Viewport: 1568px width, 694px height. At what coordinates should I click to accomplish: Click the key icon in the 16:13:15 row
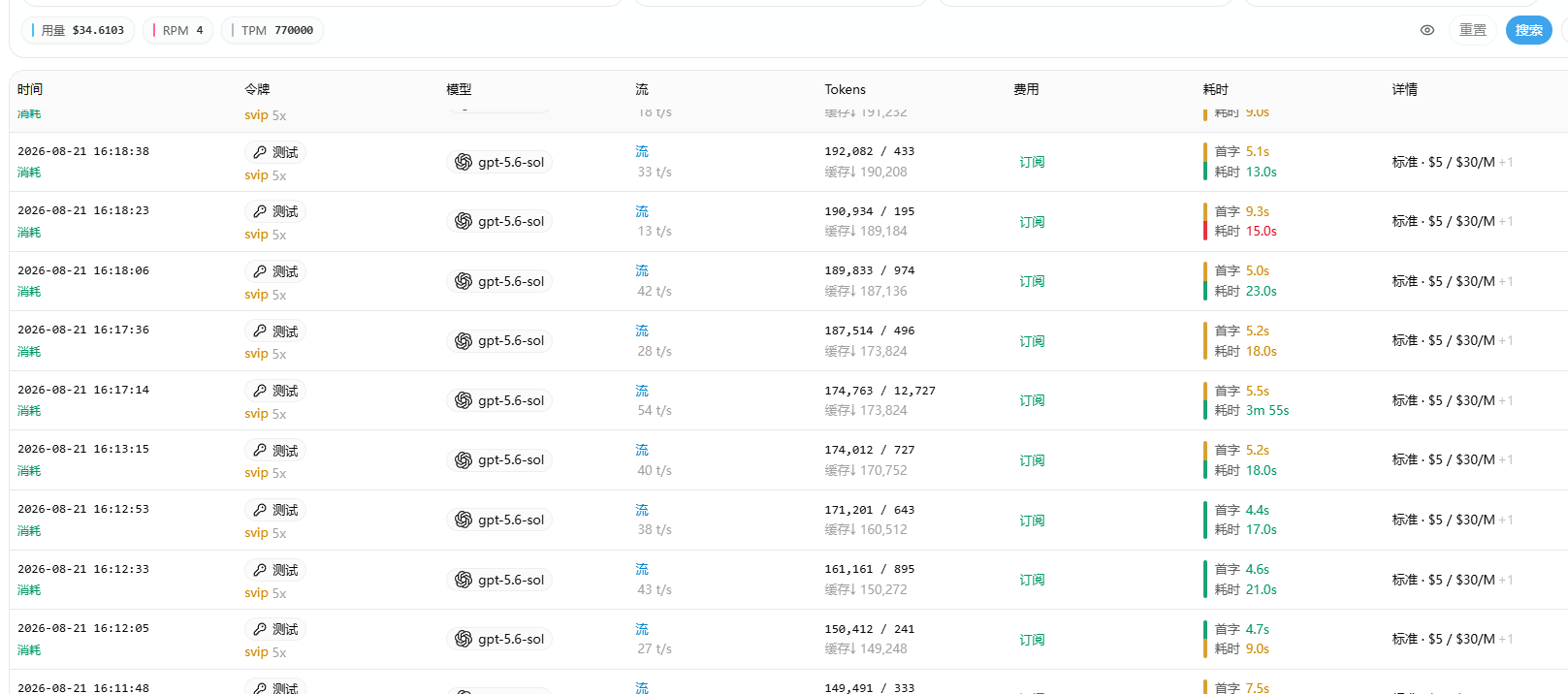click(x=260, y=451)
